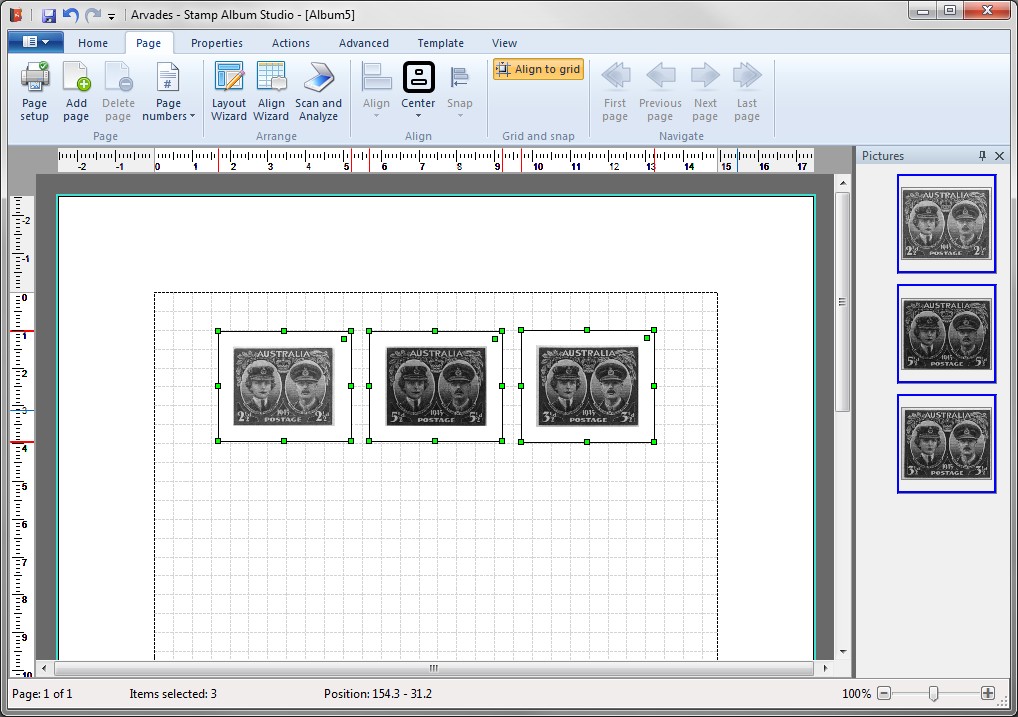Image resolution: width=1018 pixels, height=717 pixels.
Task: Zoom out with the minus button
Action: tap(884, 694)
